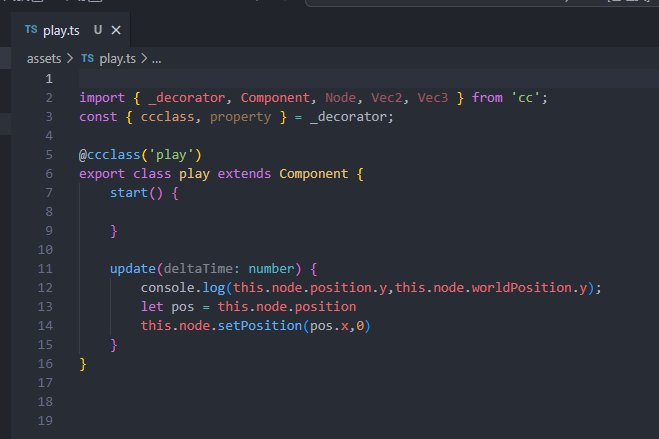Click 'Vec3' in the import statement

[433, 98]
